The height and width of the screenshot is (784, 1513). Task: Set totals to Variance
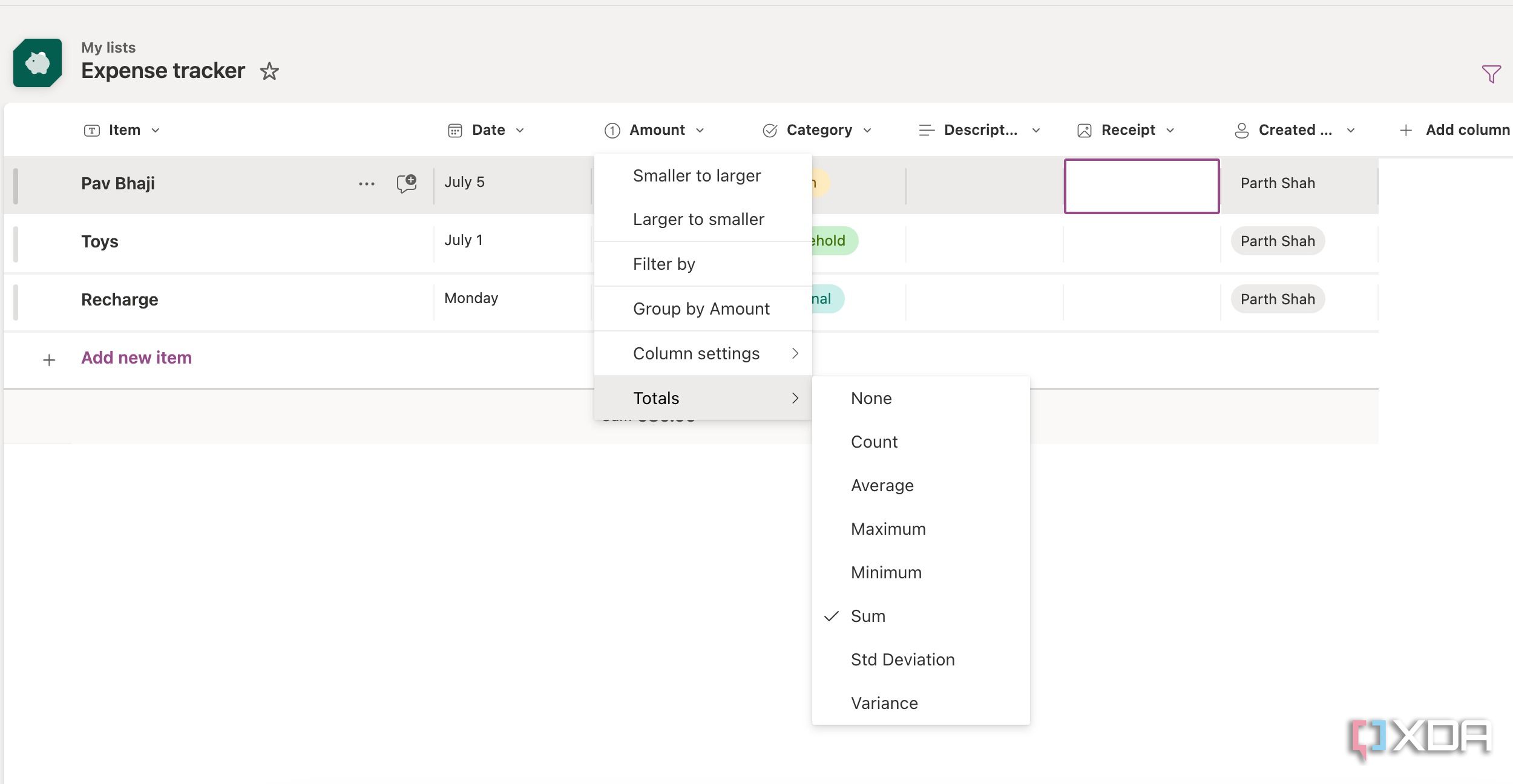point(921,703)
